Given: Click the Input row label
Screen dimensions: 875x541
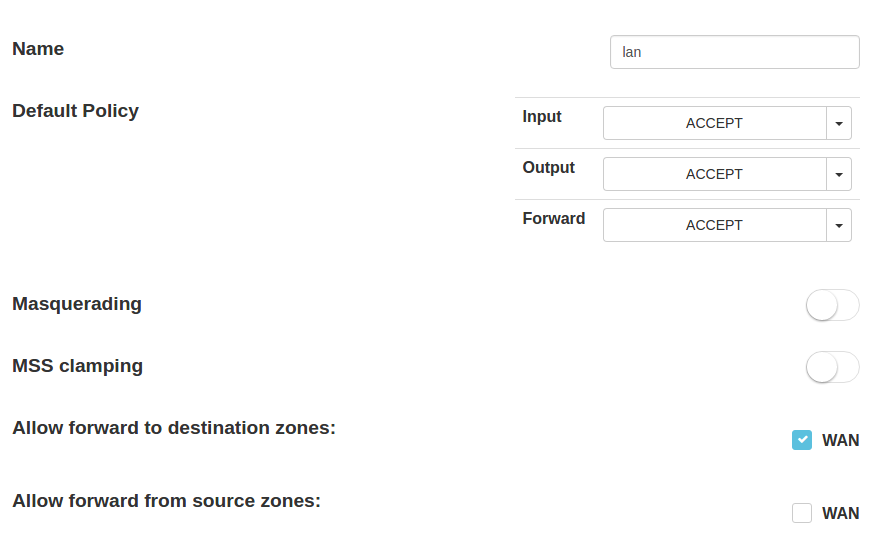Looking at the screenshot, I should 542,117.
